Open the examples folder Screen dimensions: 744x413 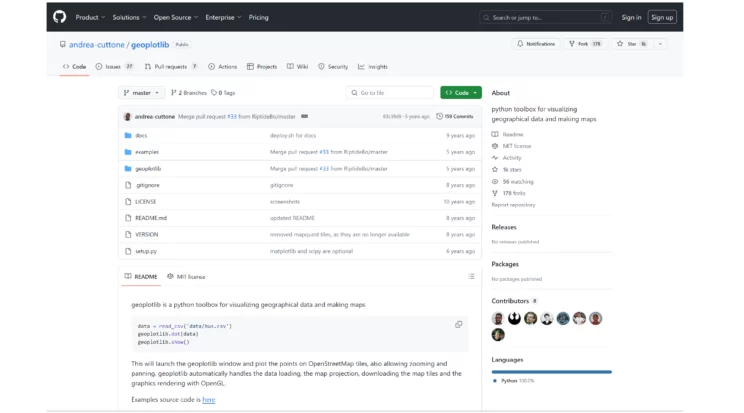click(147, 152)
